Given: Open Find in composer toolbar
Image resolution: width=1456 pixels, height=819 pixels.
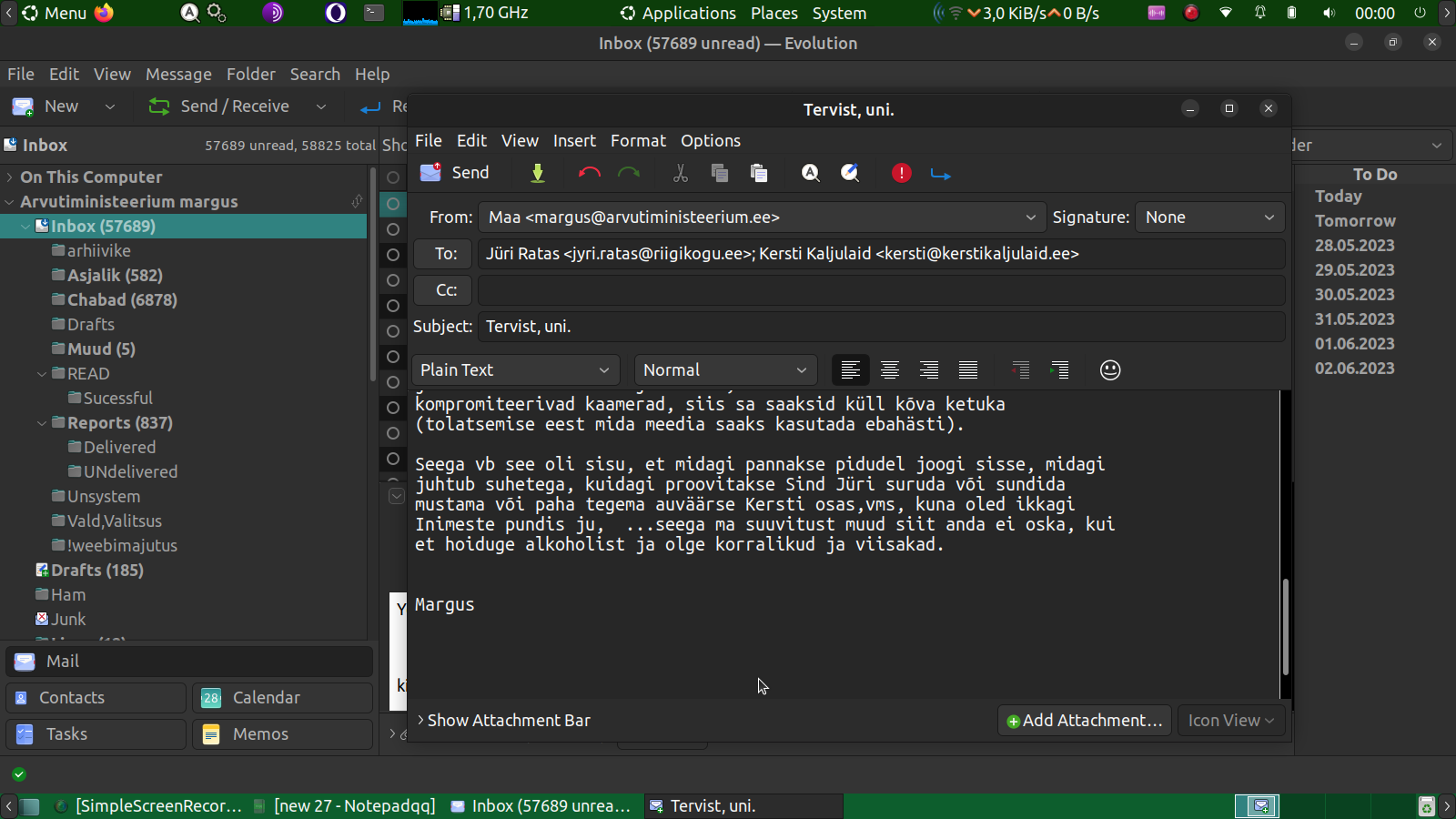Looking at the screenshot, I should (810, 173).
